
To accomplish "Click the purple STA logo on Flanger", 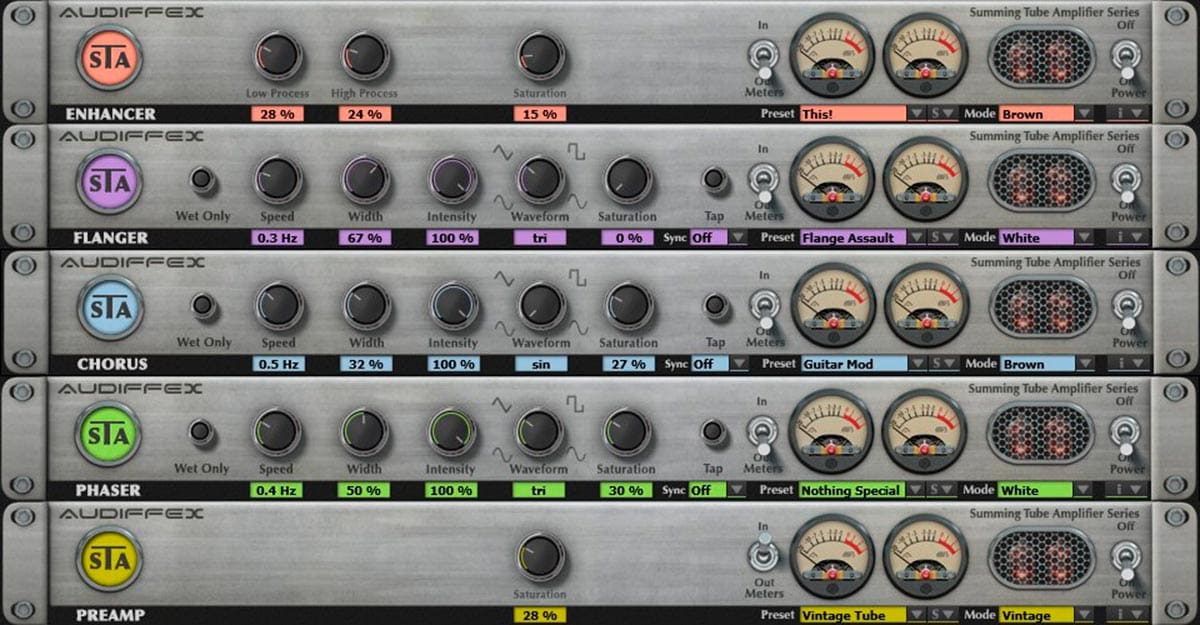I will coord(110,181).
